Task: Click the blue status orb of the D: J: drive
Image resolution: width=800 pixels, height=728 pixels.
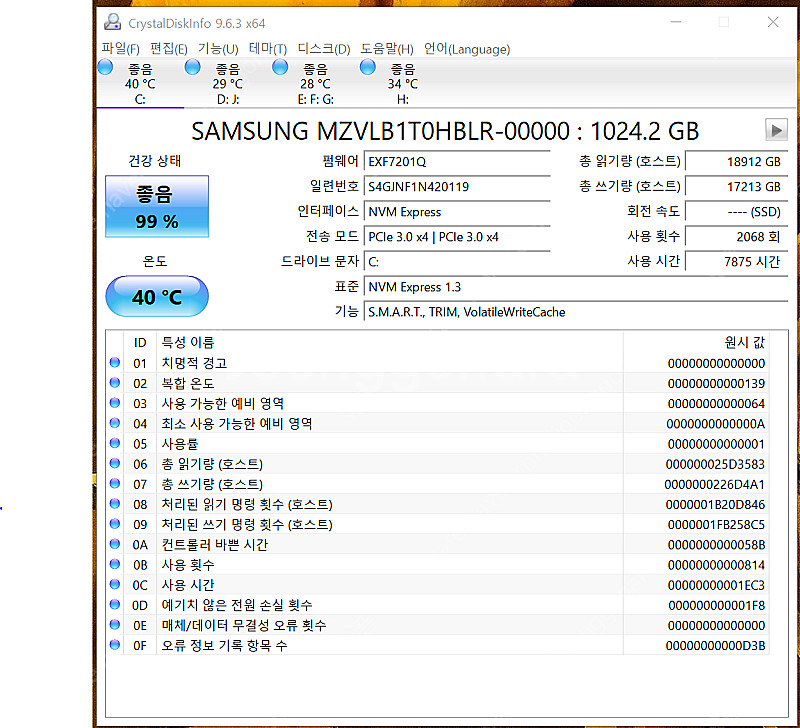Action: click(192, 67)
